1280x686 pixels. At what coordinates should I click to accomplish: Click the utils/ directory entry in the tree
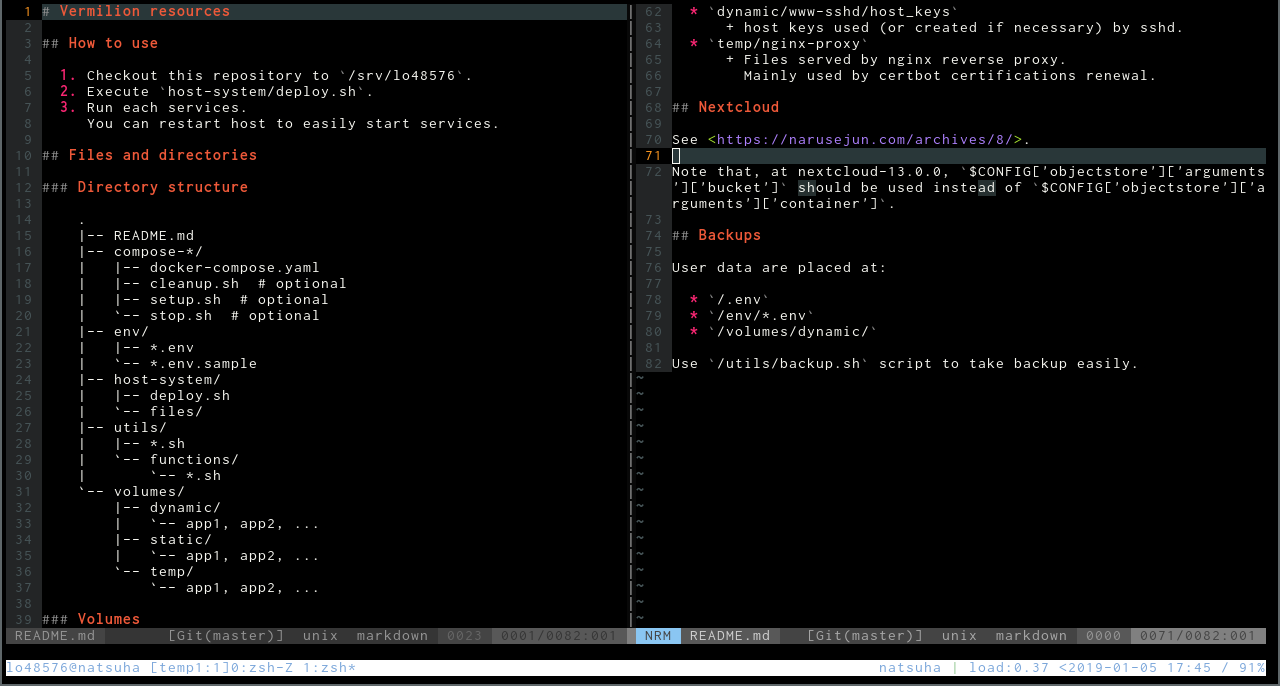tap(140, 427)
